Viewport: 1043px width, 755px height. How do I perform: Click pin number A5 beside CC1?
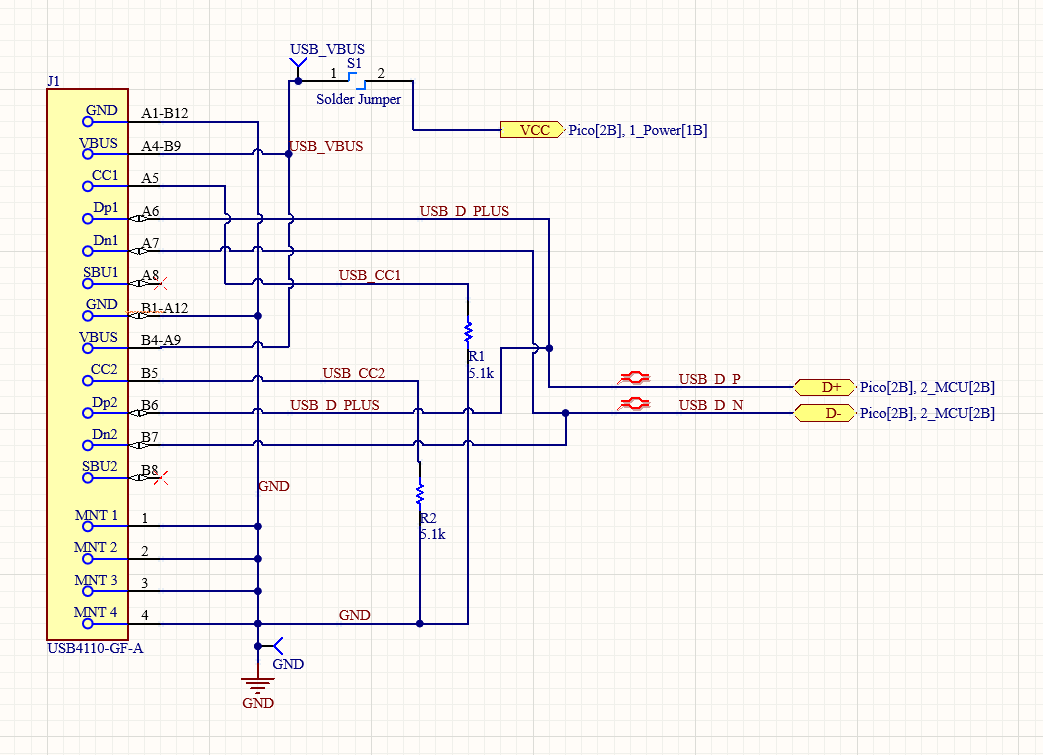[150, 178]
